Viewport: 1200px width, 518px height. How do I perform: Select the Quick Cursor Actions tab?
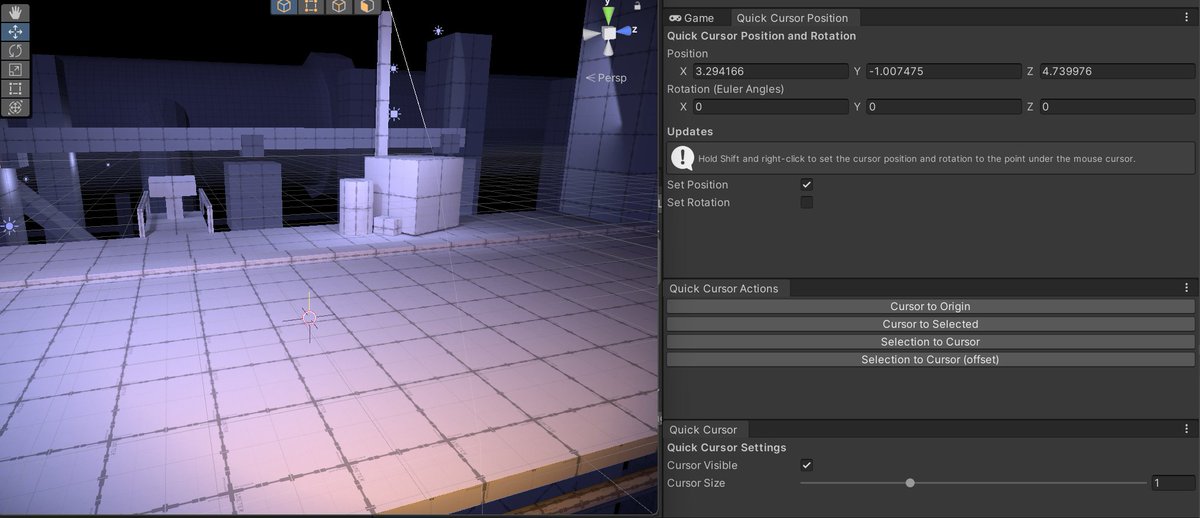tap(724, 289)
